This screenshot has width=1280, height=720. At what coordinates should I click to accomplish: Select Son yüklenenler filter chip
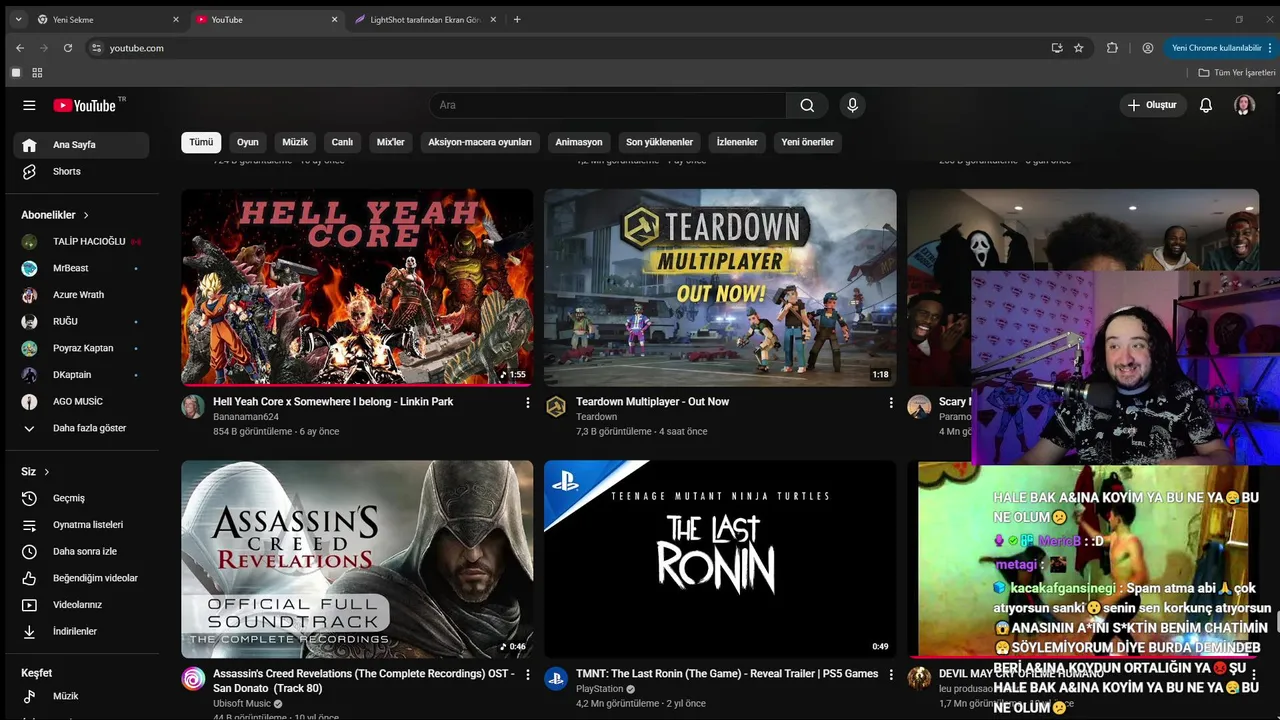coord(659,142)
